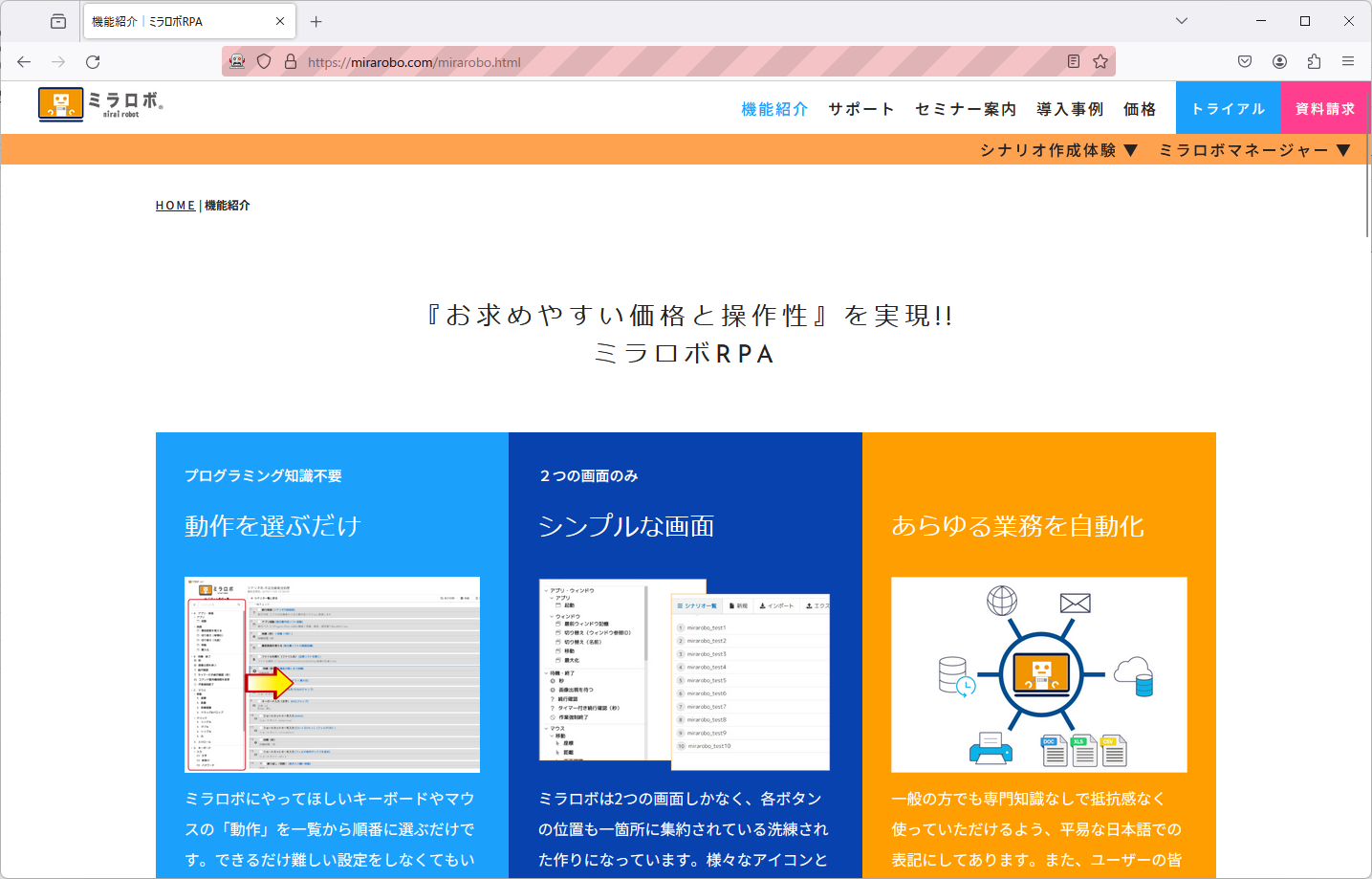Click the ミラロボ logo
This screenshot has height=879, width=1372.
101,103
